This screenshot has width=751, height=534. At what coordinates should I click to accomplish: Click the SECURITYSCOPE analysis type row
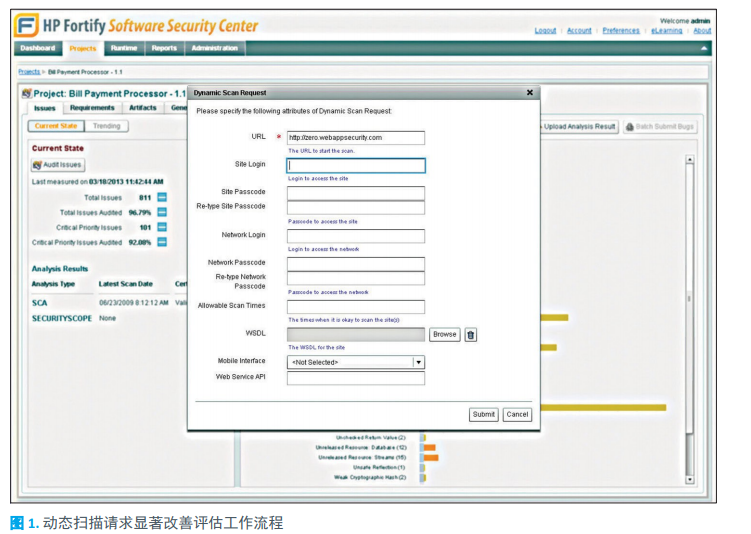[x=109, y=318]
